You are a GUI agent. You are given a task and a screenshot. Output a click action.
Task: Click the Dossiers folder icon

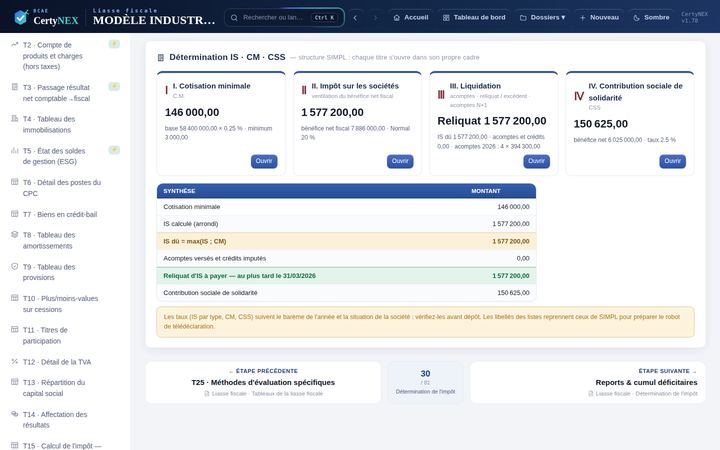coord(523,17)
